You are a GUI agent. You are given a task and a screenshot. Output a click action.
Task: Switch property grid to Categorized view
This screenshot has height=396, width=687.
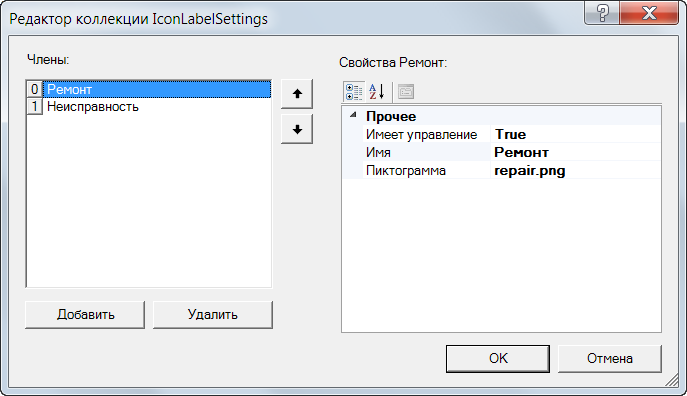coord(354,92)
